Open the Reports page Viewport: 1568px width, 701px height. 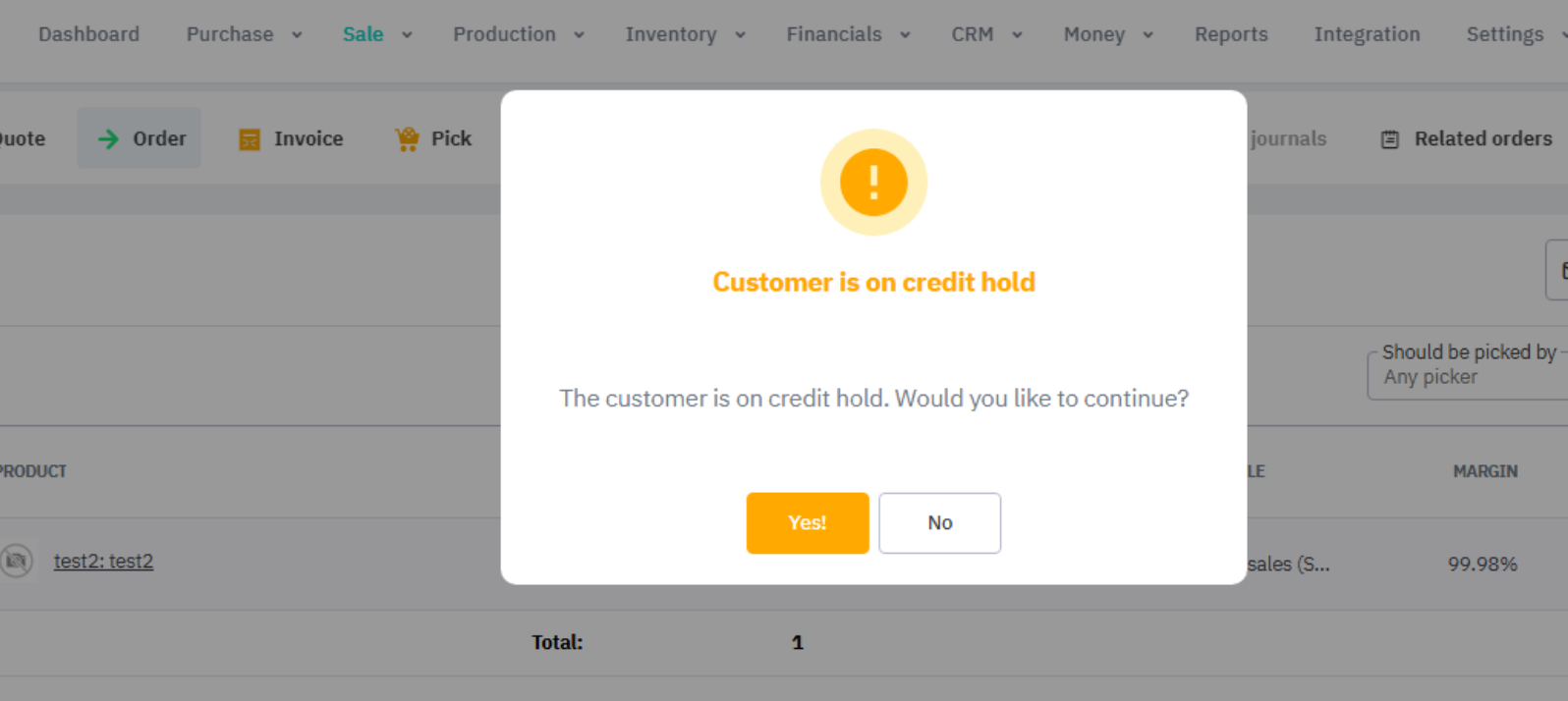1230,34
